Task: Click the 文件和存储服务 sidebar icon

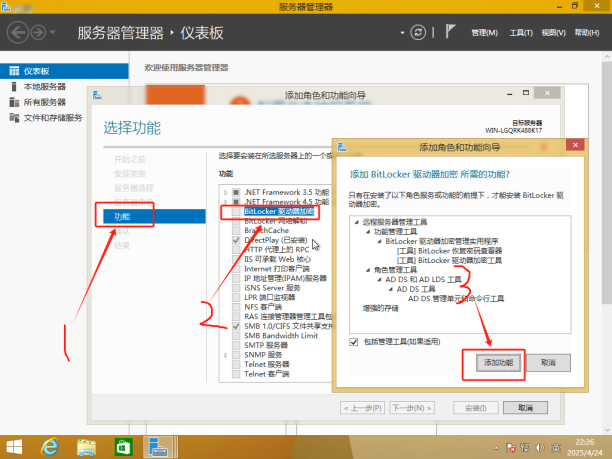Action: 14,118
